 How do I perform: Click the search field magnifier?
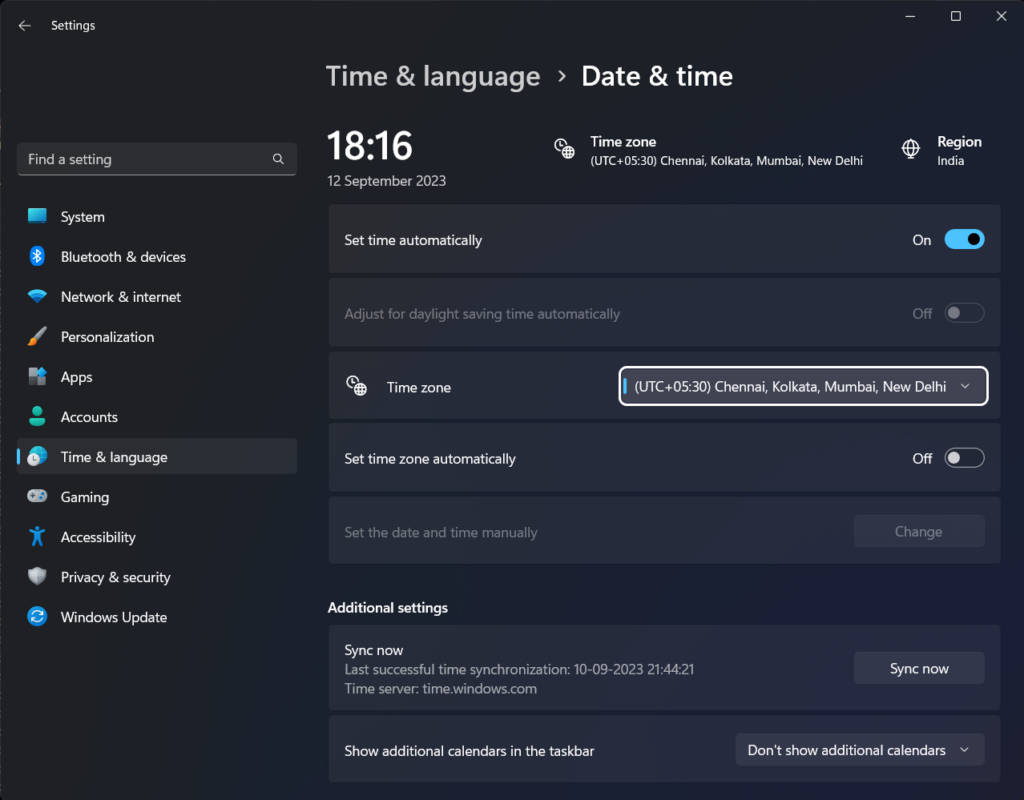pos(277,158)
